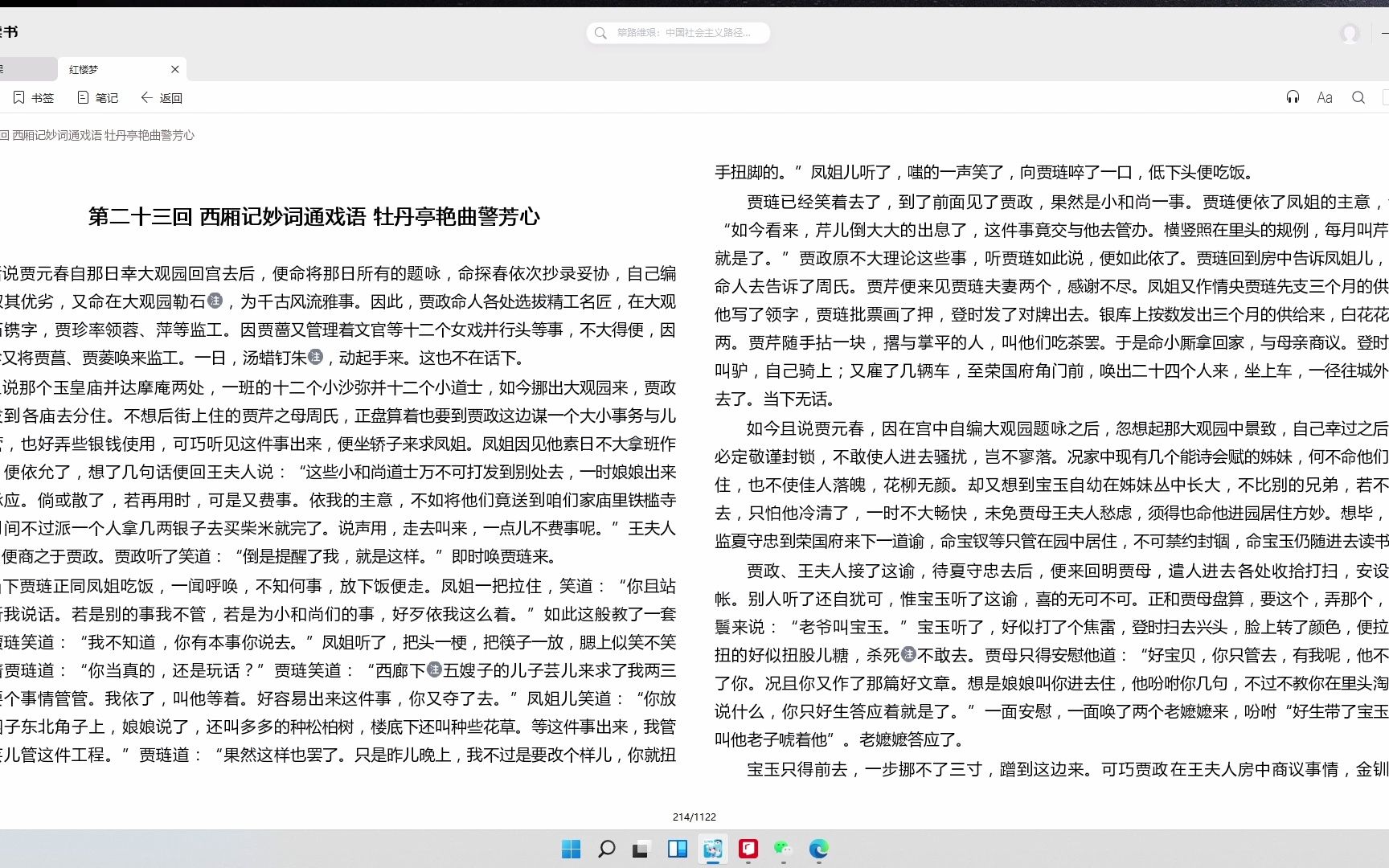Viewport: 1389px width, 868px height.
Task: Click the paragraph starting 宝玉只得前去
Action: (x=1067, y=769)
